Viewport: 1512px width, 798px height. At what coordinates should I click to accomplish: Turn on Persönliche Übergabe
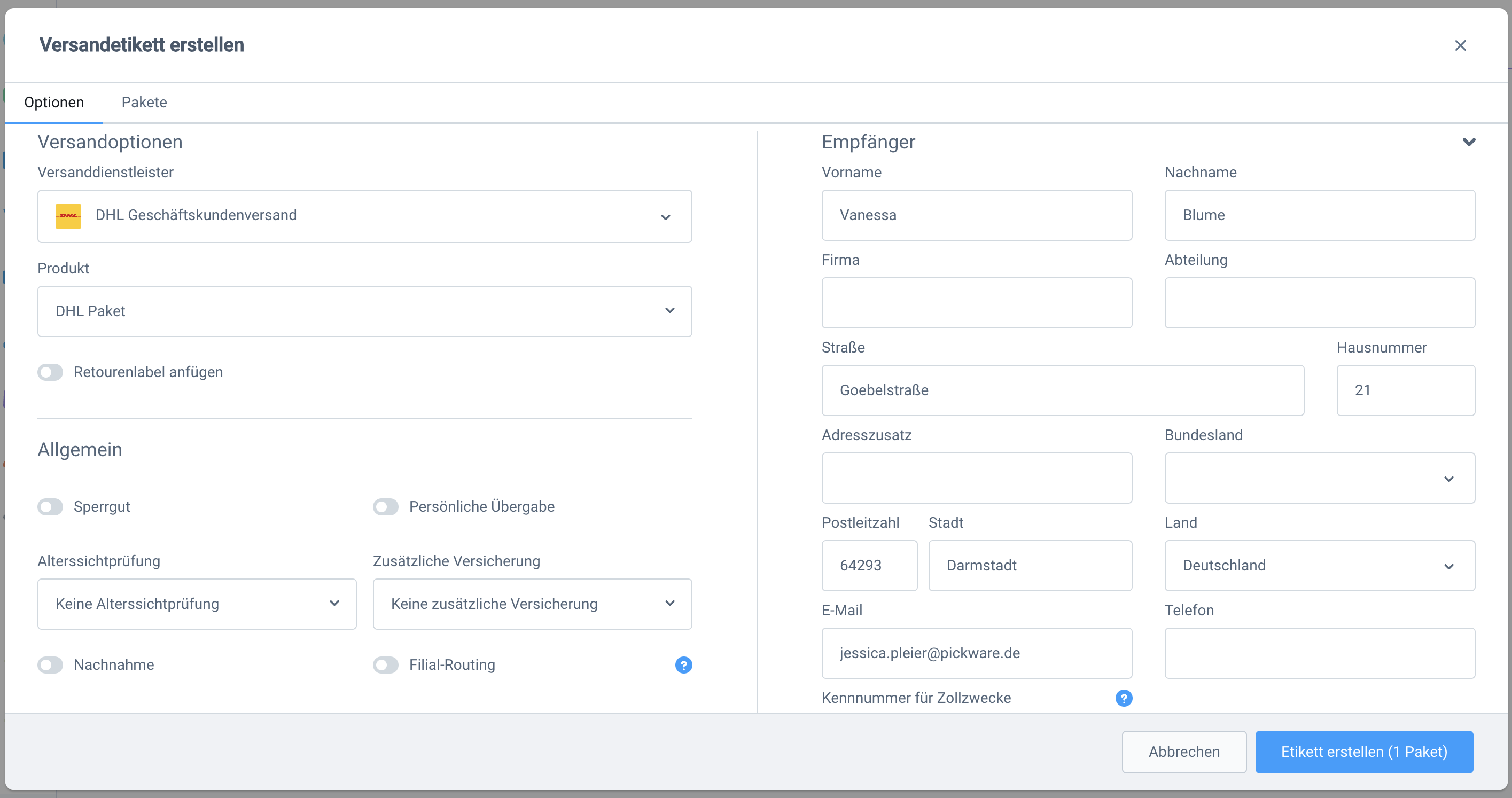[x=386, y=506]
